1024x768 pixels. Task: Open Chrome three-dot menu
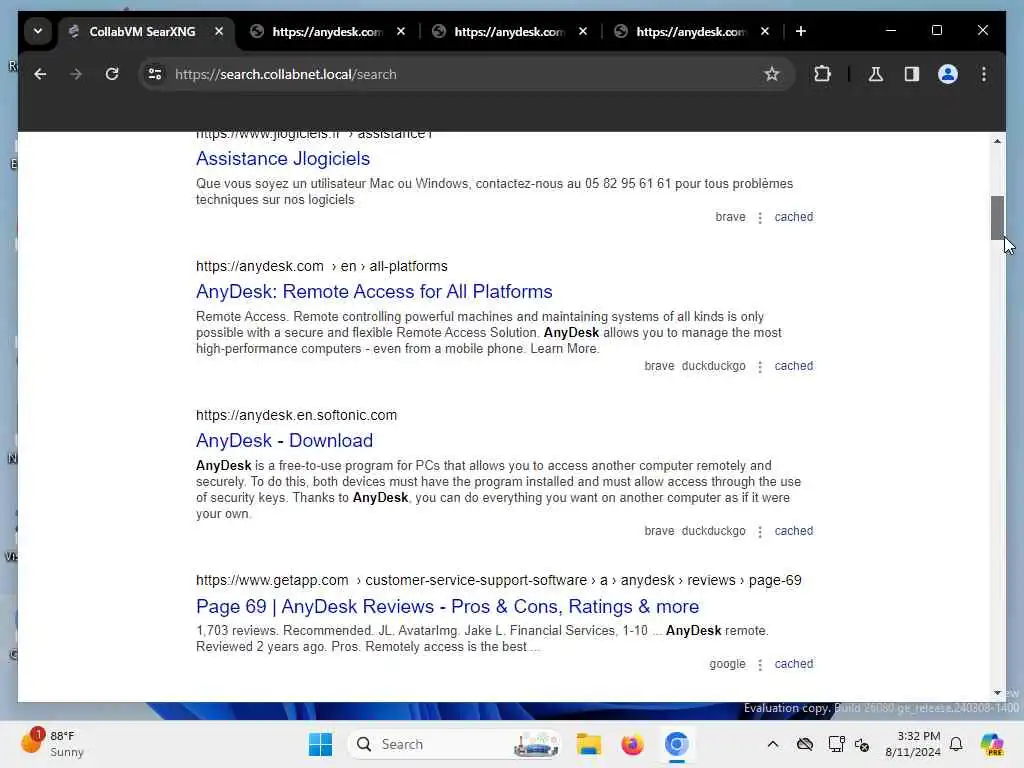click(x=984, y=74)
